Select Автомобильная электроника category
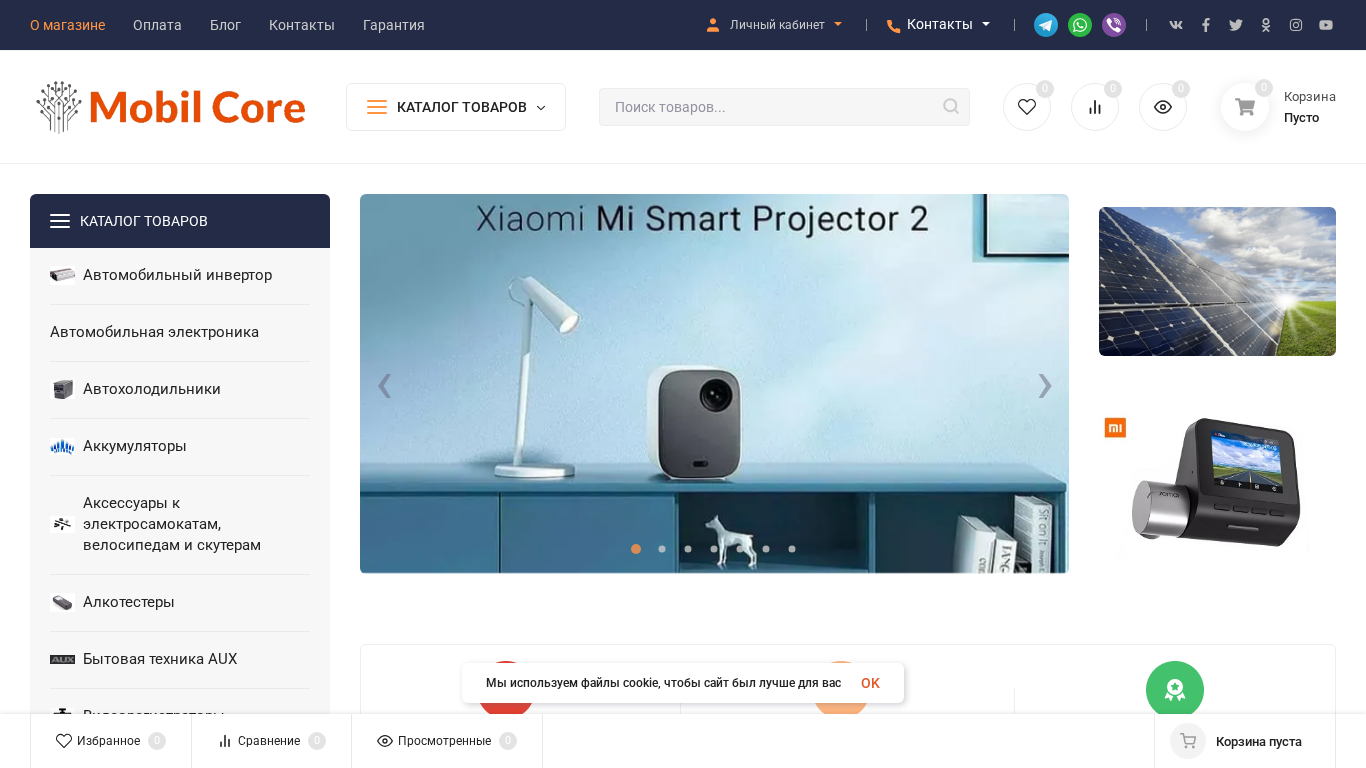 [180, 332]
